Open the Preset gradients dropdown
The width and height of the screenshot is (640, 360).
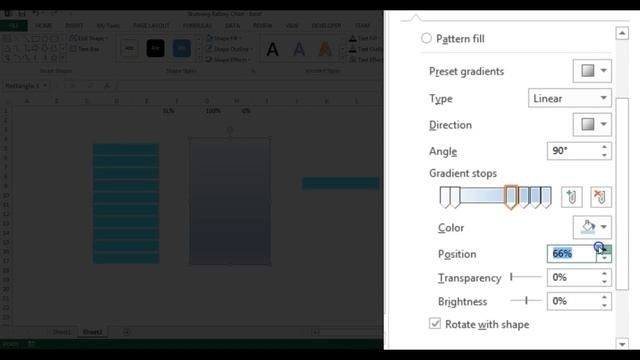click(x=592, y=71)
